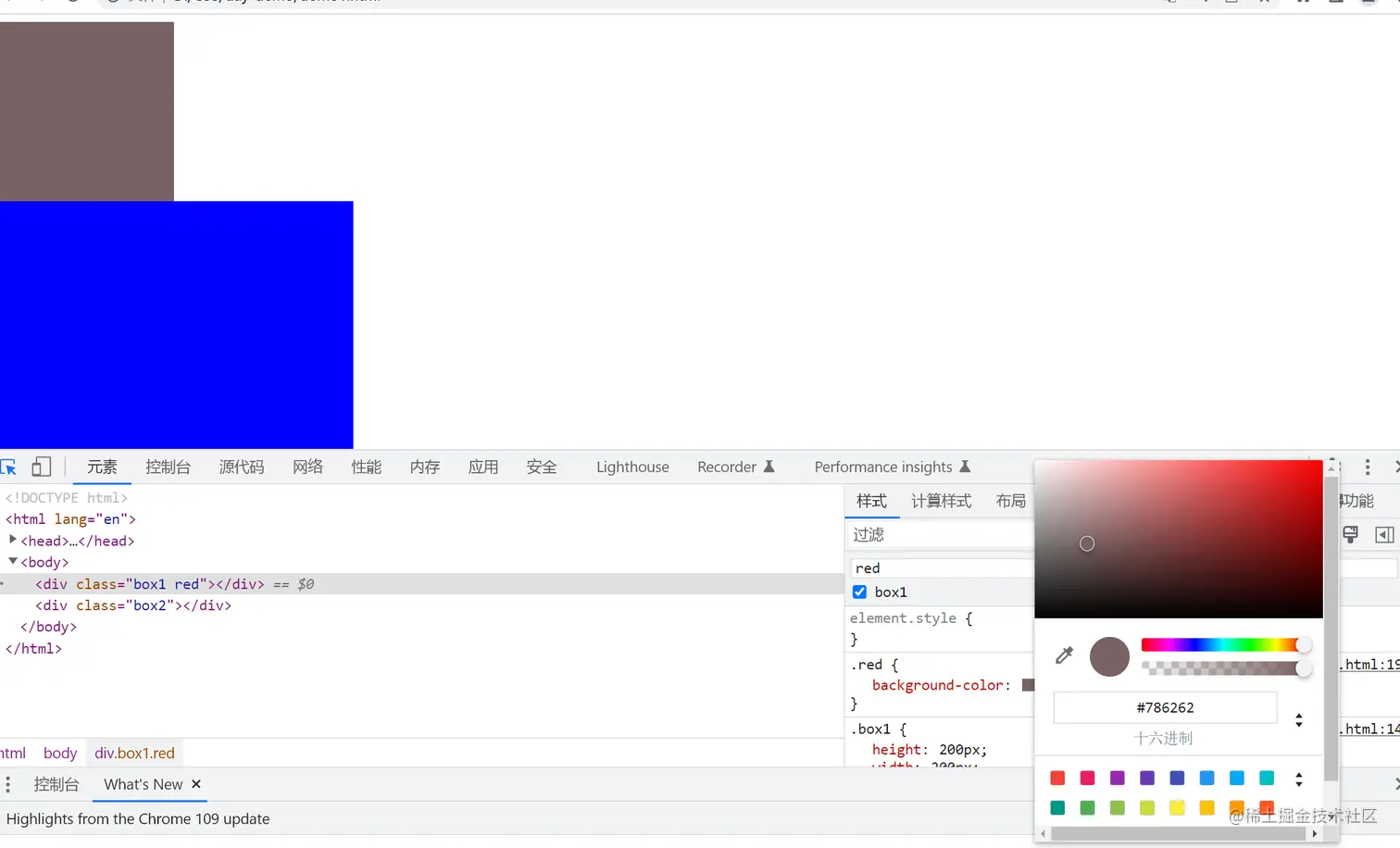
Task: Choose the green palette swatch
Action: coord(1087,808)
